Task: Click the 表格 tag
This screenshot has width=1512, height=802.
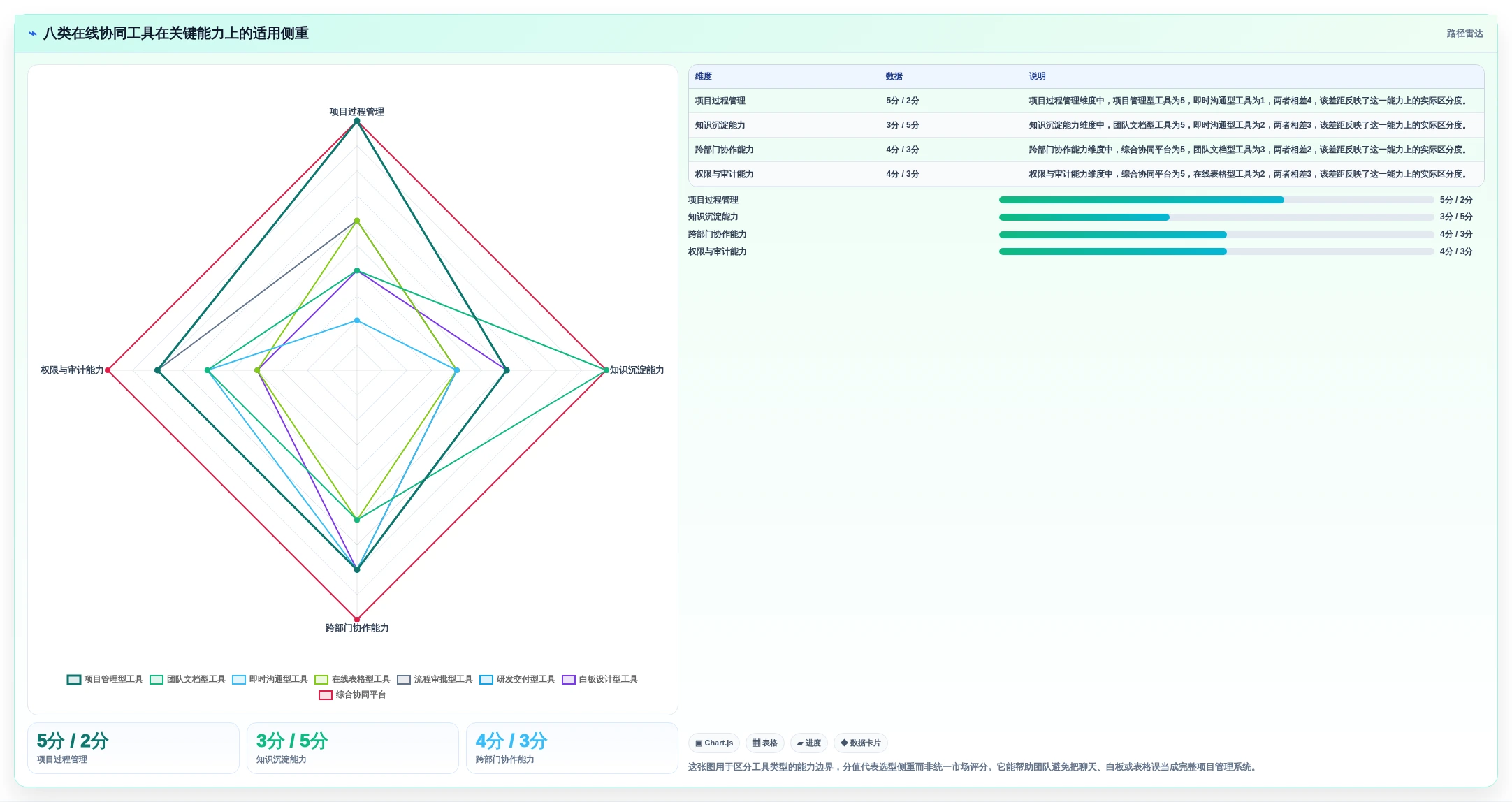Action: point(765,743)
